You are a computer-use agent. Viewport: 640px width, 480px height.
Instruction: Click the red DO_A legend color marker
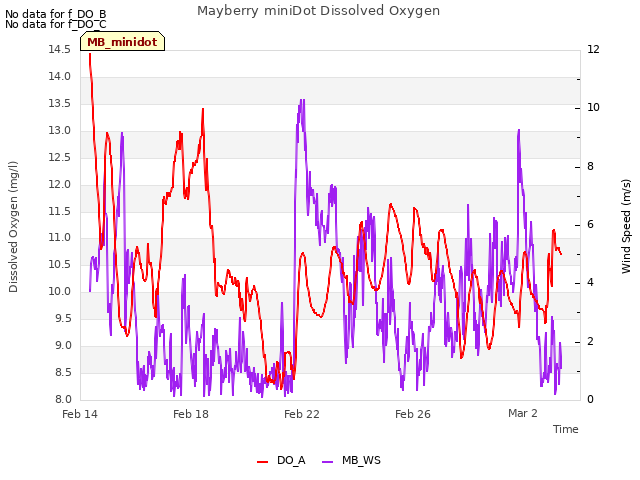(x=262, y=462)
